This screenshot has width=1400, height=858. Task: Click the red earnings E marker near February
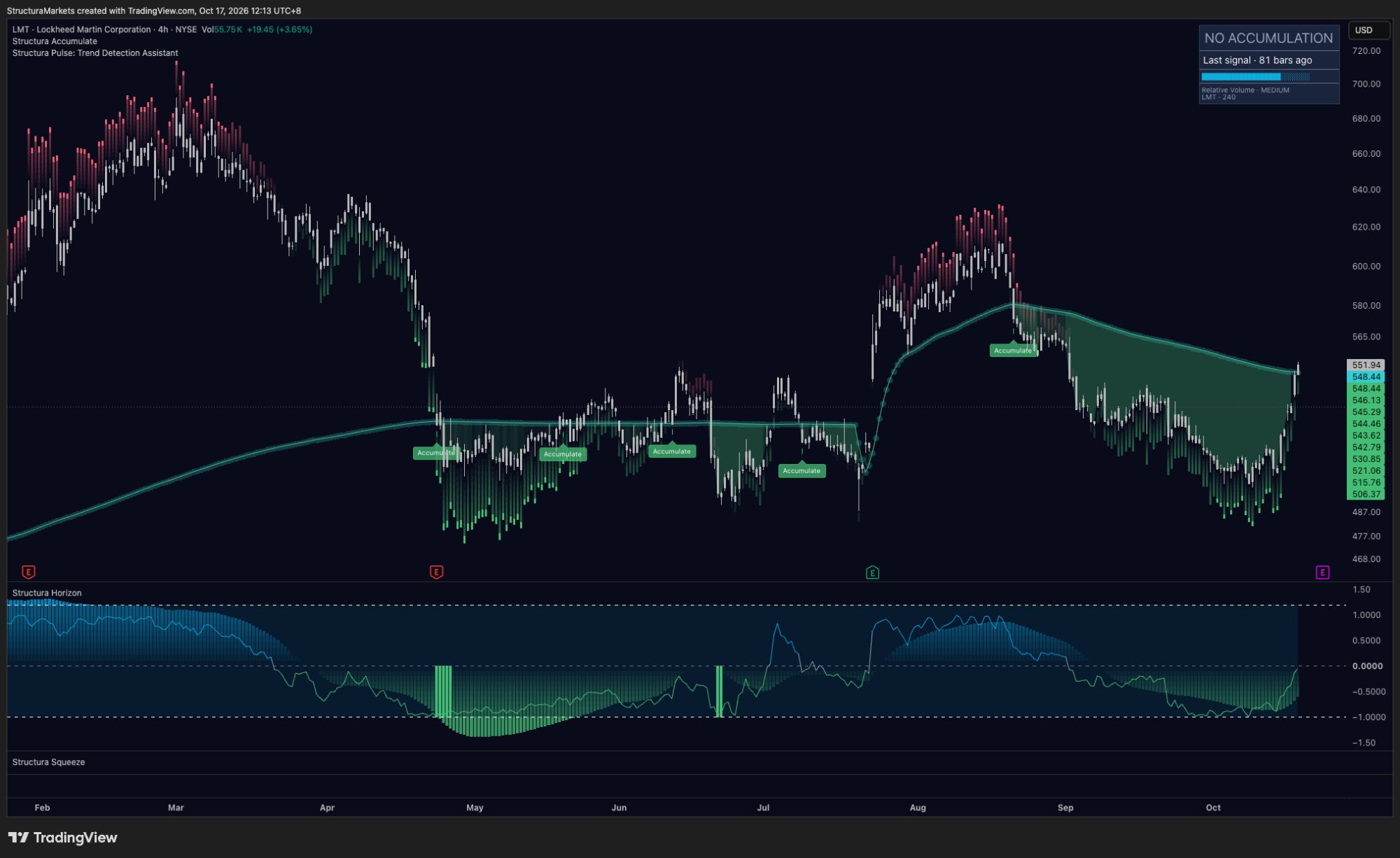29,572
